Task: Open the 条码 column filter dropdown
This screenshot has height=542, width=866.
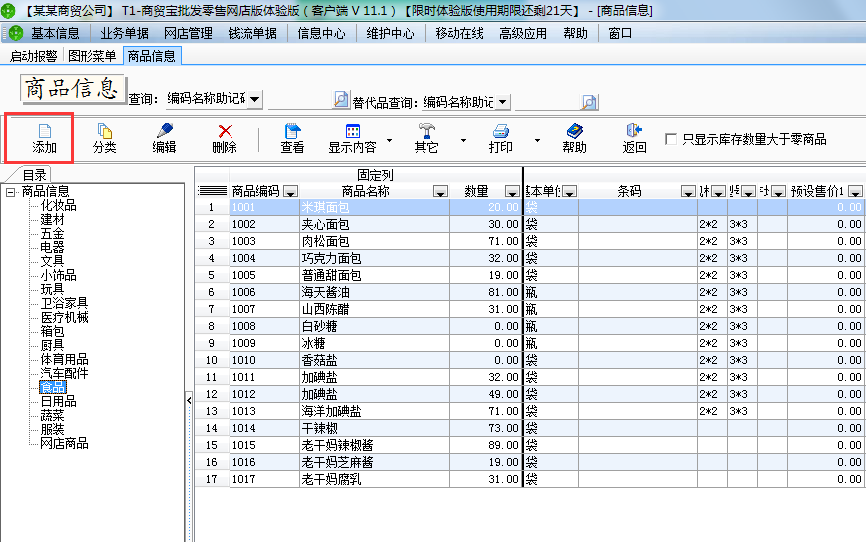Action: (x=688, y=192)
